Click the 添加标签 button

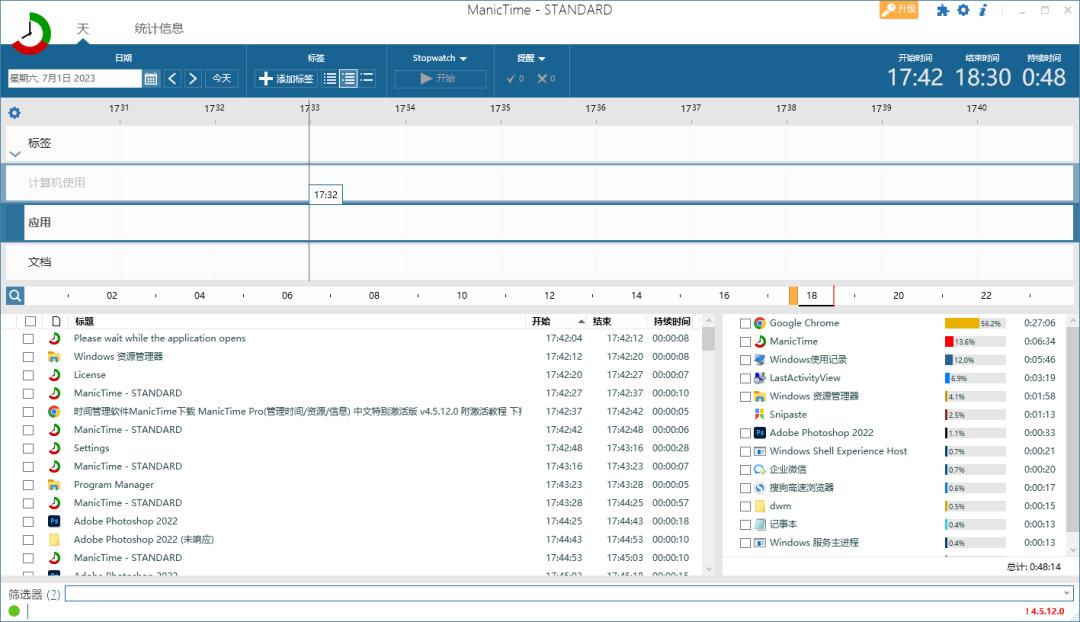(286, 78)
